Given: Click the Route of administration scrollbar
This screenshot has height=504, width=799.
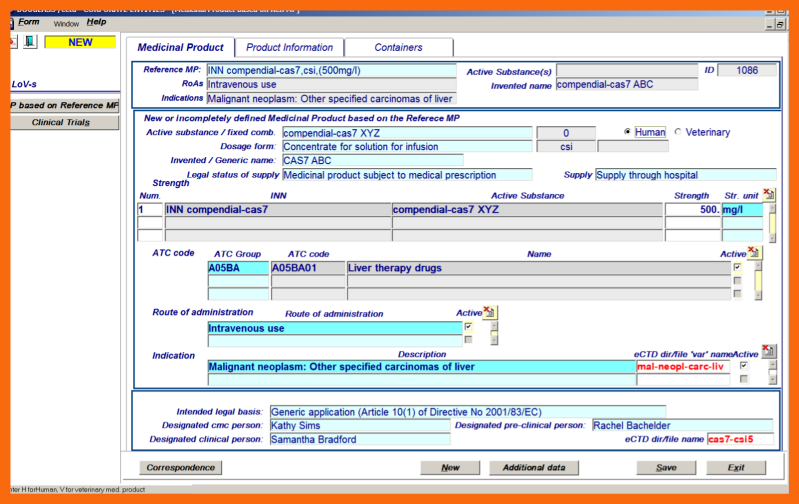Looking at the screenshot, I should click(x=494, y=333).
